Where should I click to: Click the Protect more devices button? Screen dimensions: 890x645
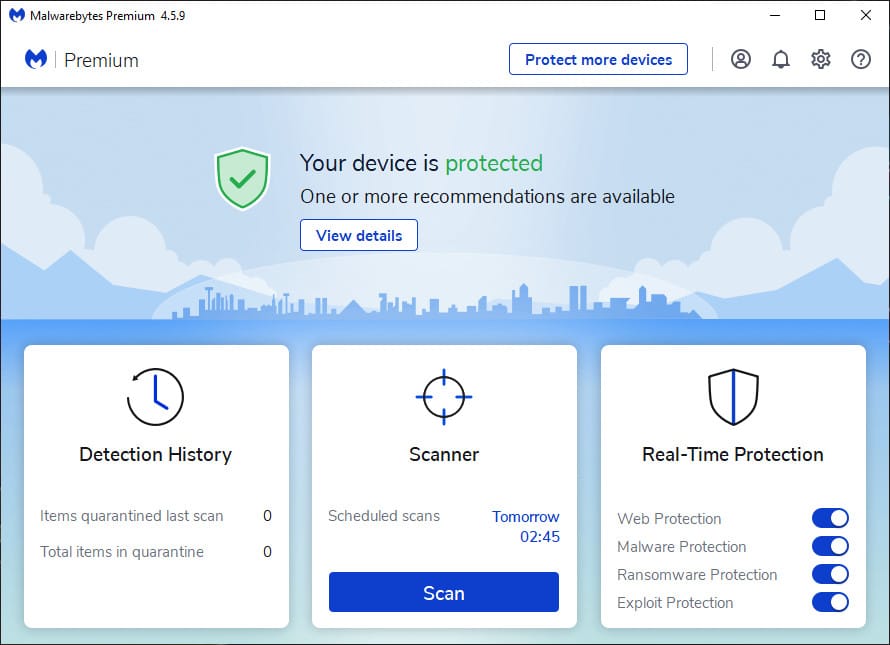click(598, 59)
